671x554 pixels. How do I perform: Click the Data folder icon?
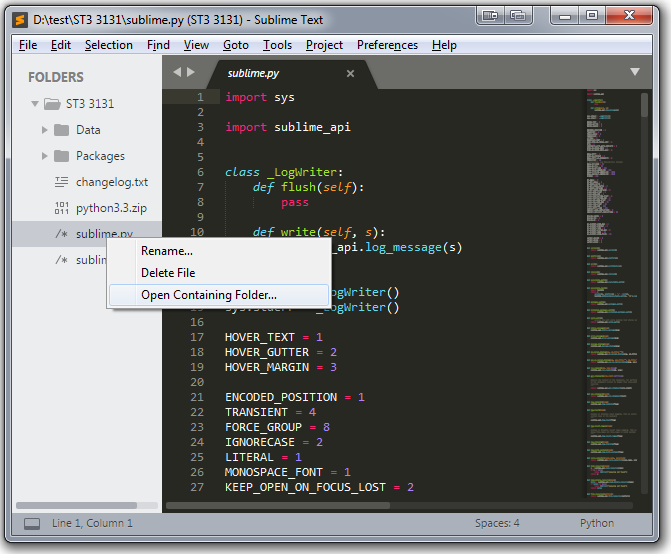[x=62, y=130]
